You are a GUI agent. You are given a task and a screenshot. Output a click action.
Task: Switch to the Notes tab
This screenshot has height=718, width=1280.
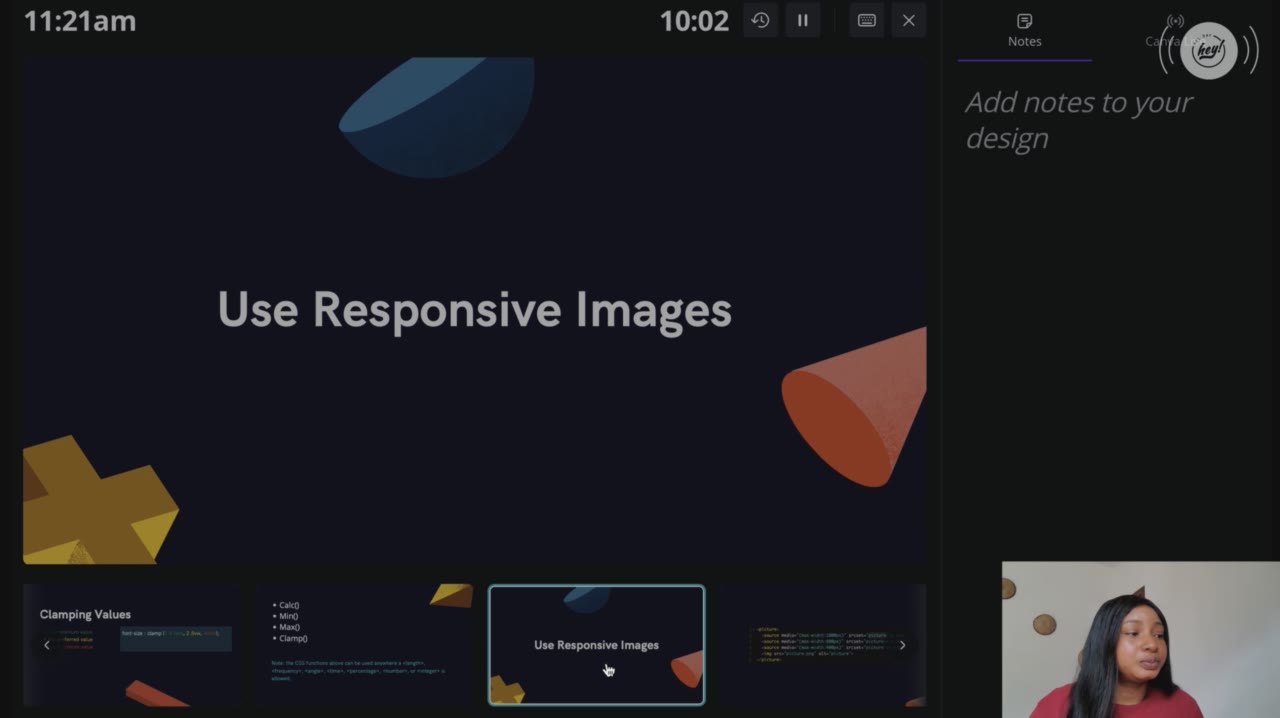1024,31
